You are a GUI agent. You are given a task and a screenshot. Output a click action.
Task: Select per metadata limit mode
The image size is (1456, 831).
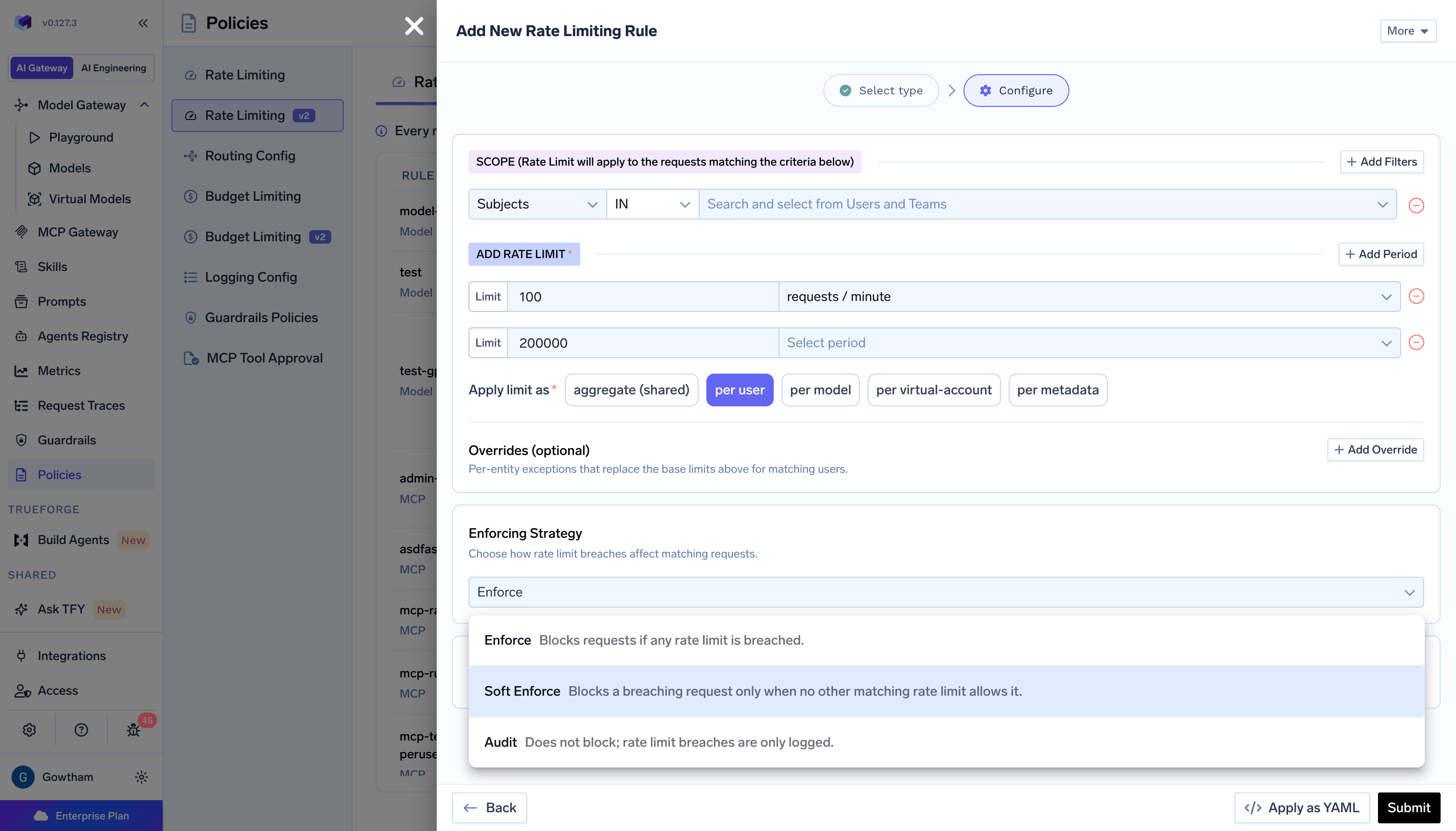point(1057,390)
